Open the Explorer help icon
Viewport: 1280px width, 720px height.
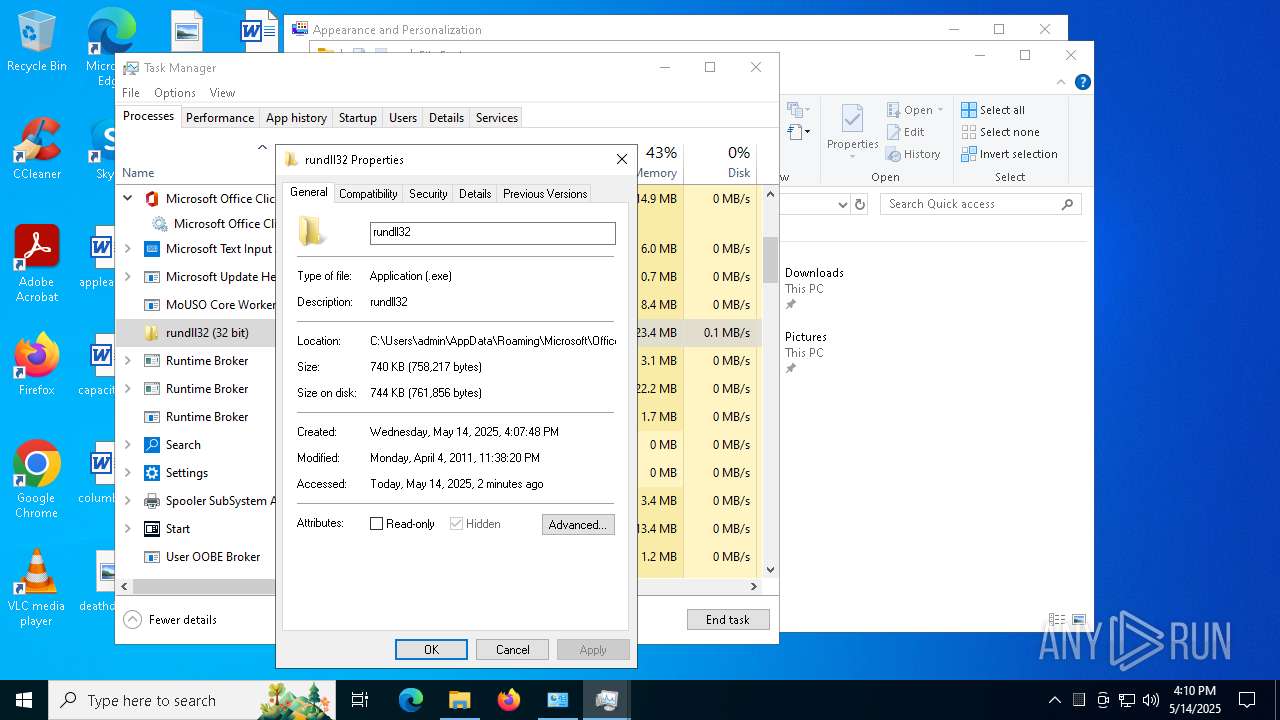pos(1082,83)
